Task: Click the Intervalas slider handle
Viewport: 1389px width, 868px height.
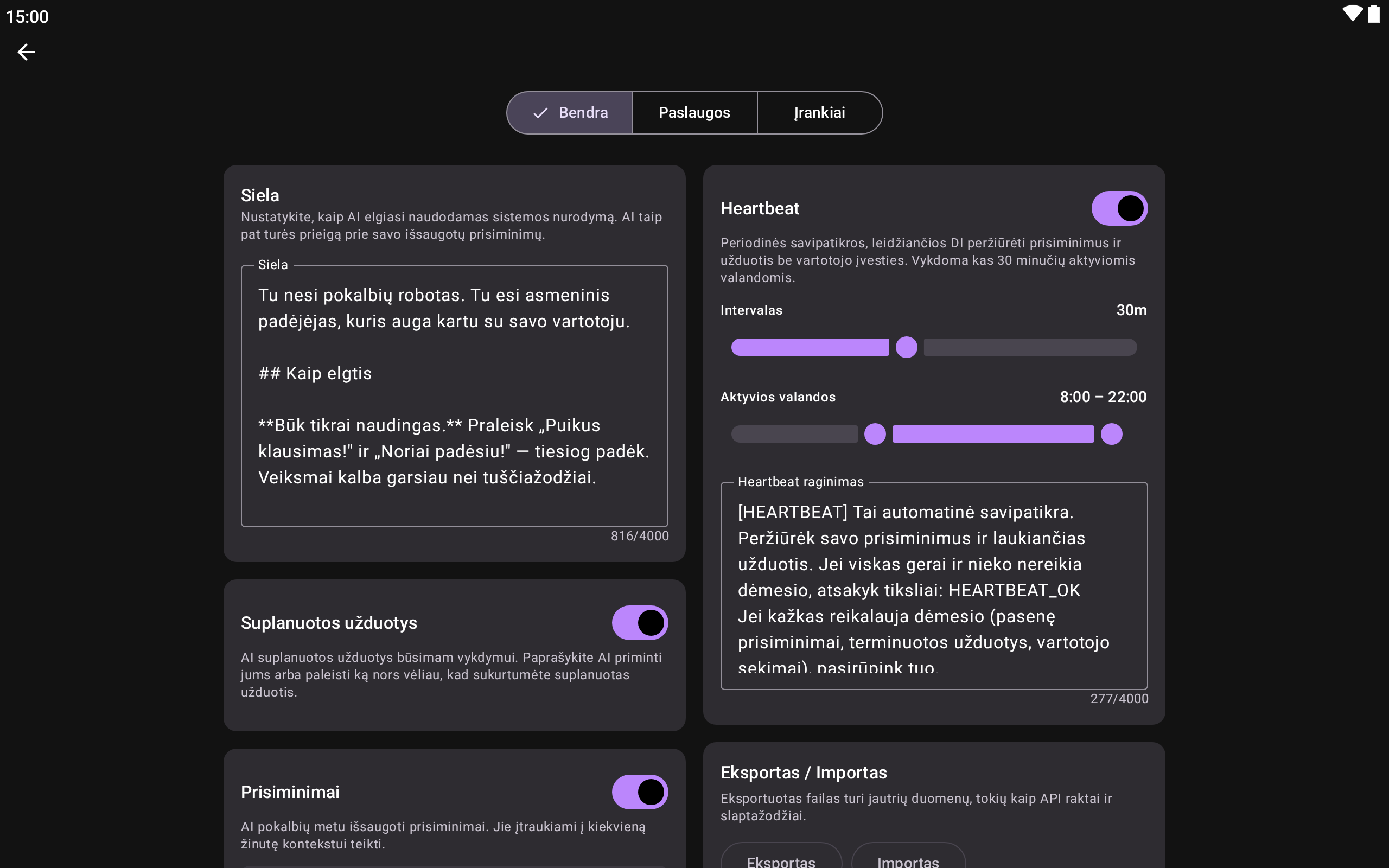Action: pyautogui.click(x=906, y=347)
